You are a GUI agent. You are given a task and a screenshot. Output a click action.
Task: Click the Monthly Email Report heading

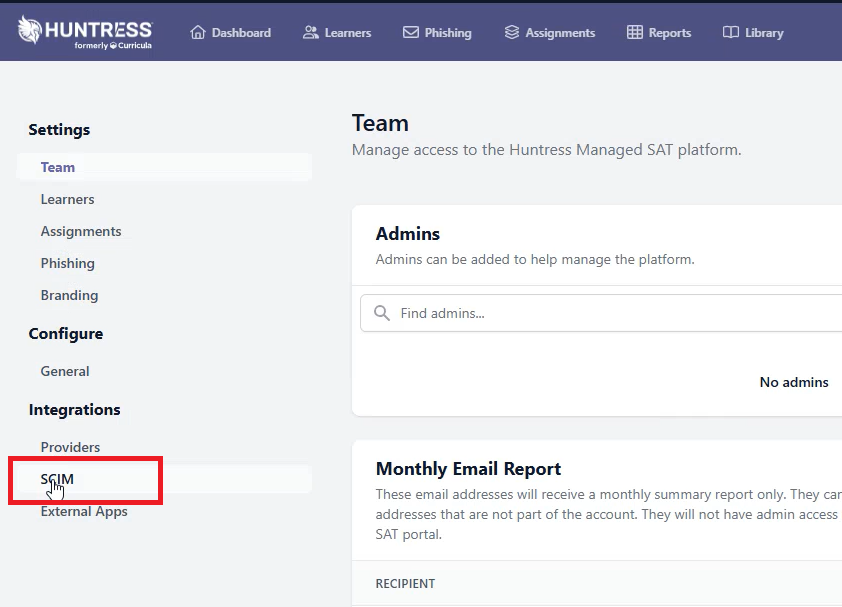click(x=468, y=469)
